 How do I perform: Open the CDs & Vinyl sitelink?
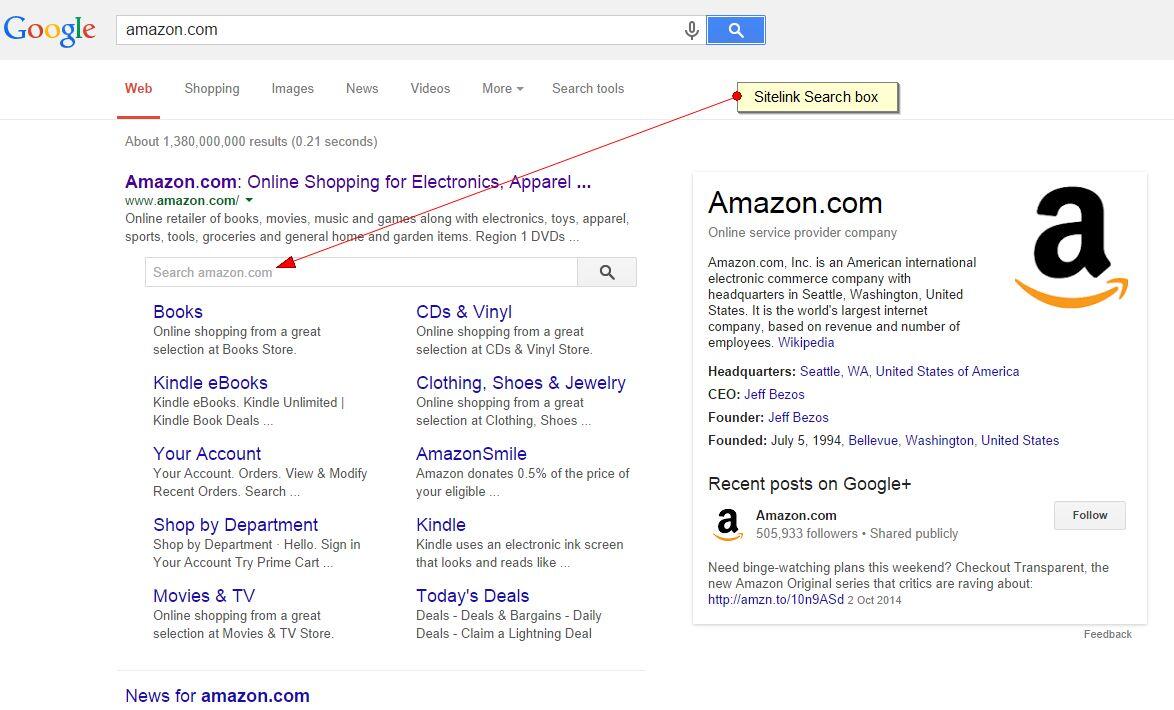click(x=464, y=312)
